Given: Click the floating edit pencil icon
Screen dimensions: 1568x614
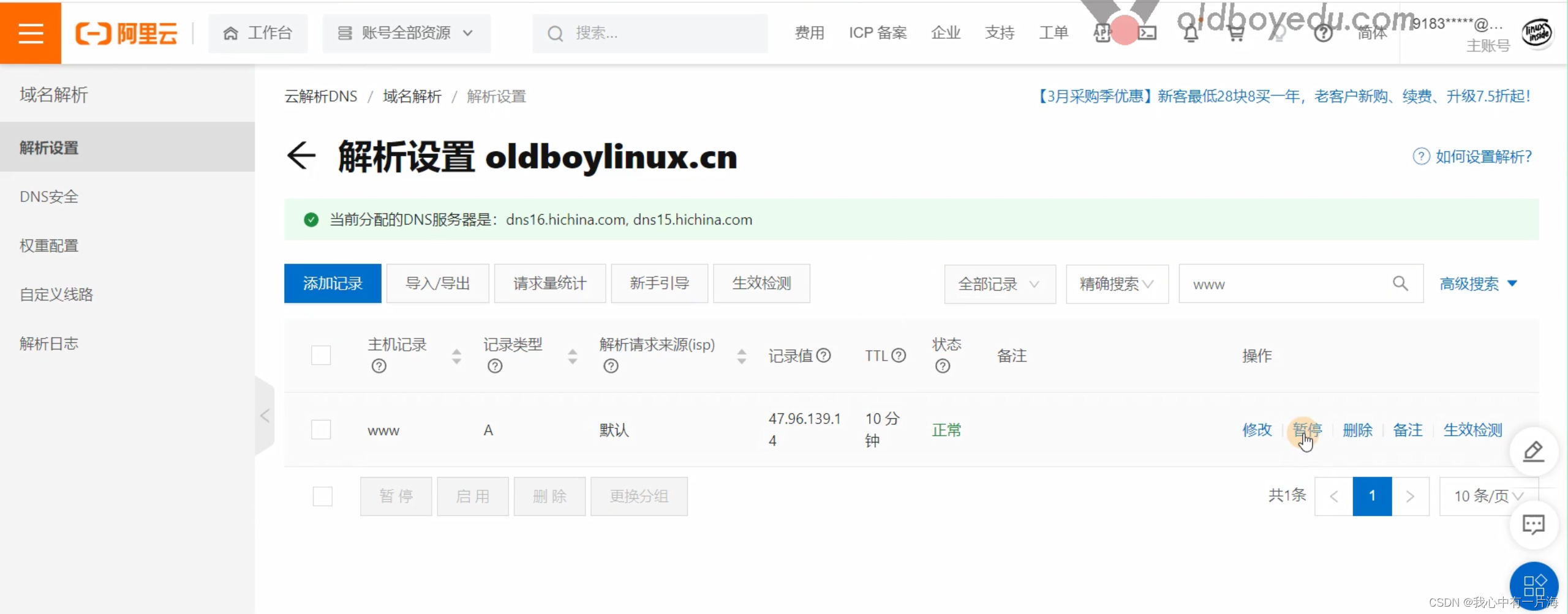Looking at the screenshot, I should point(1533,452).
